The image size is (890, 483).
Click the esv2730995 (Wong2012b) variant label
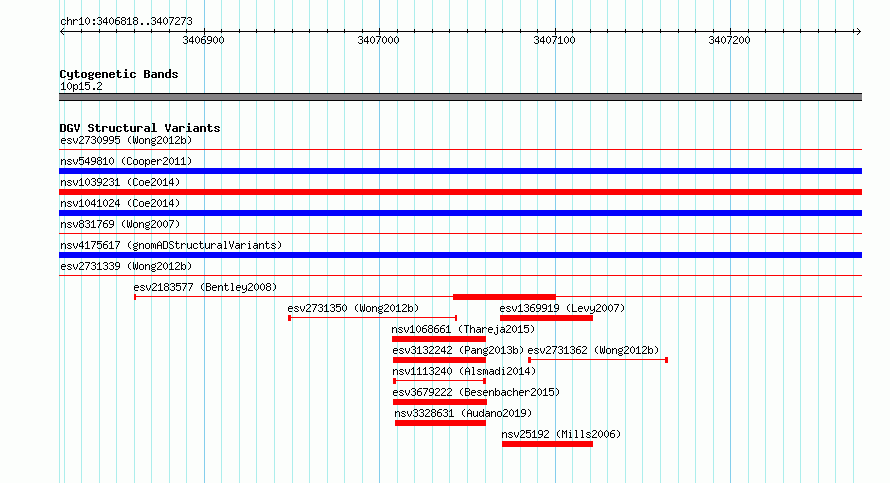126,140
